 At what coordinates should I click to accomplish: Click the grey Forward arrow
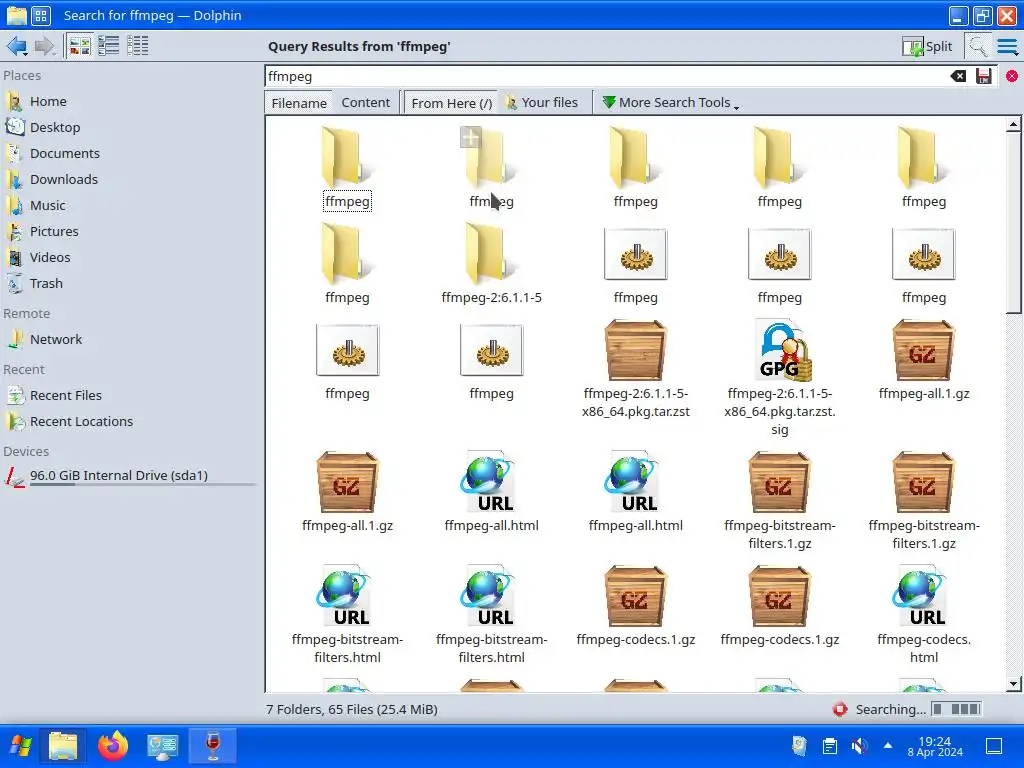coord(44,46)
